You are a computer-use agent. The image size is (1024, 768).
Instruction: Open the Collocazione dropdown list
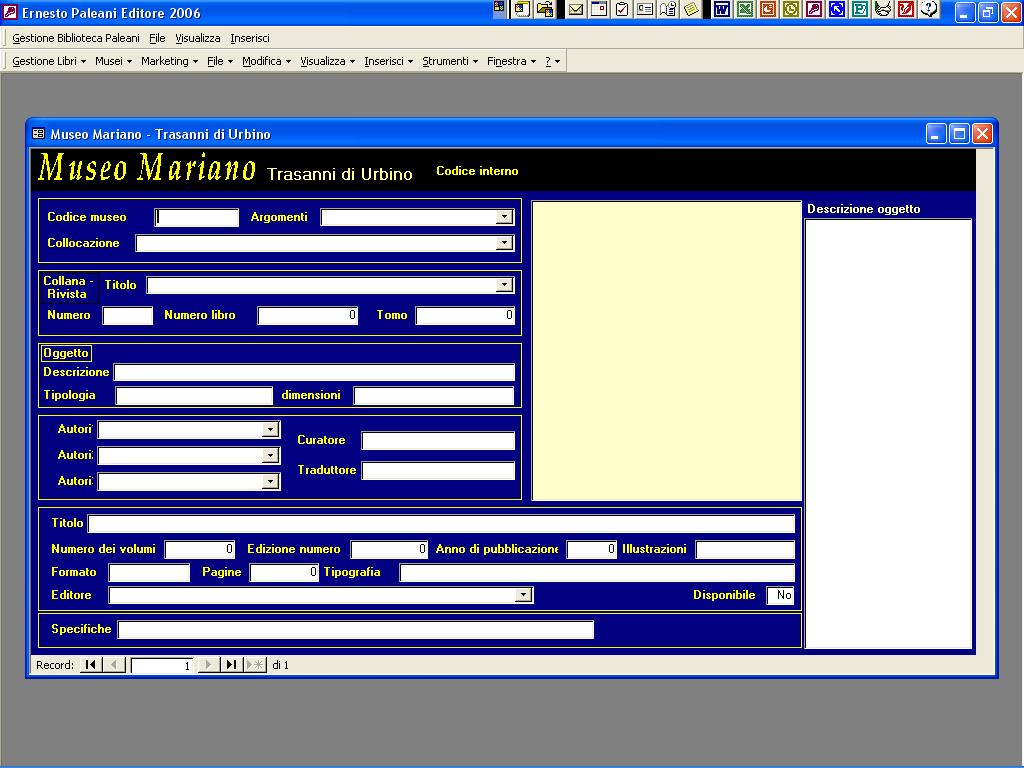point(504,243)
